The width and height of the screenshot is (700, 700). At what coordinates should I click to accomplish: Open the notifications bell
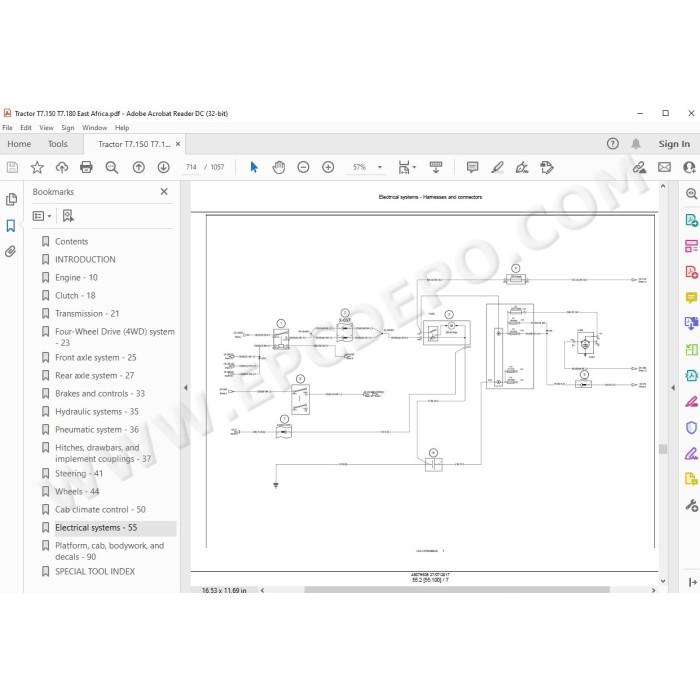pyautogui.click(x=636, y=144)
